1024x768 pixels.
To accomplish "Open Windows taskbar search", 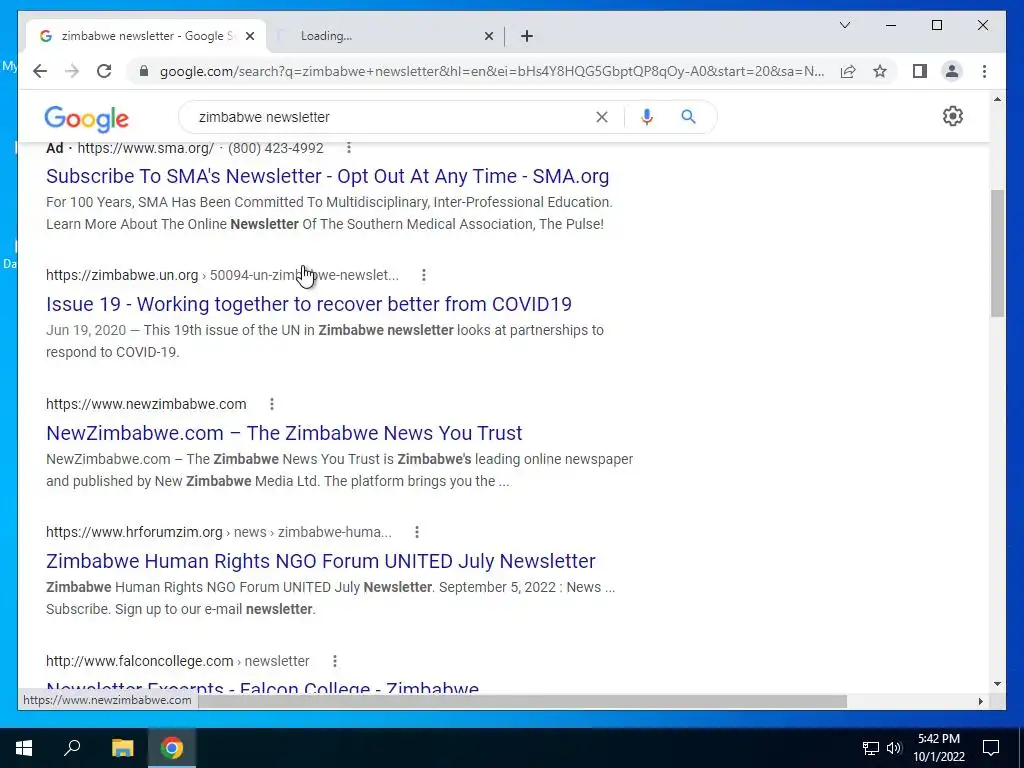I will pos(72,748).
